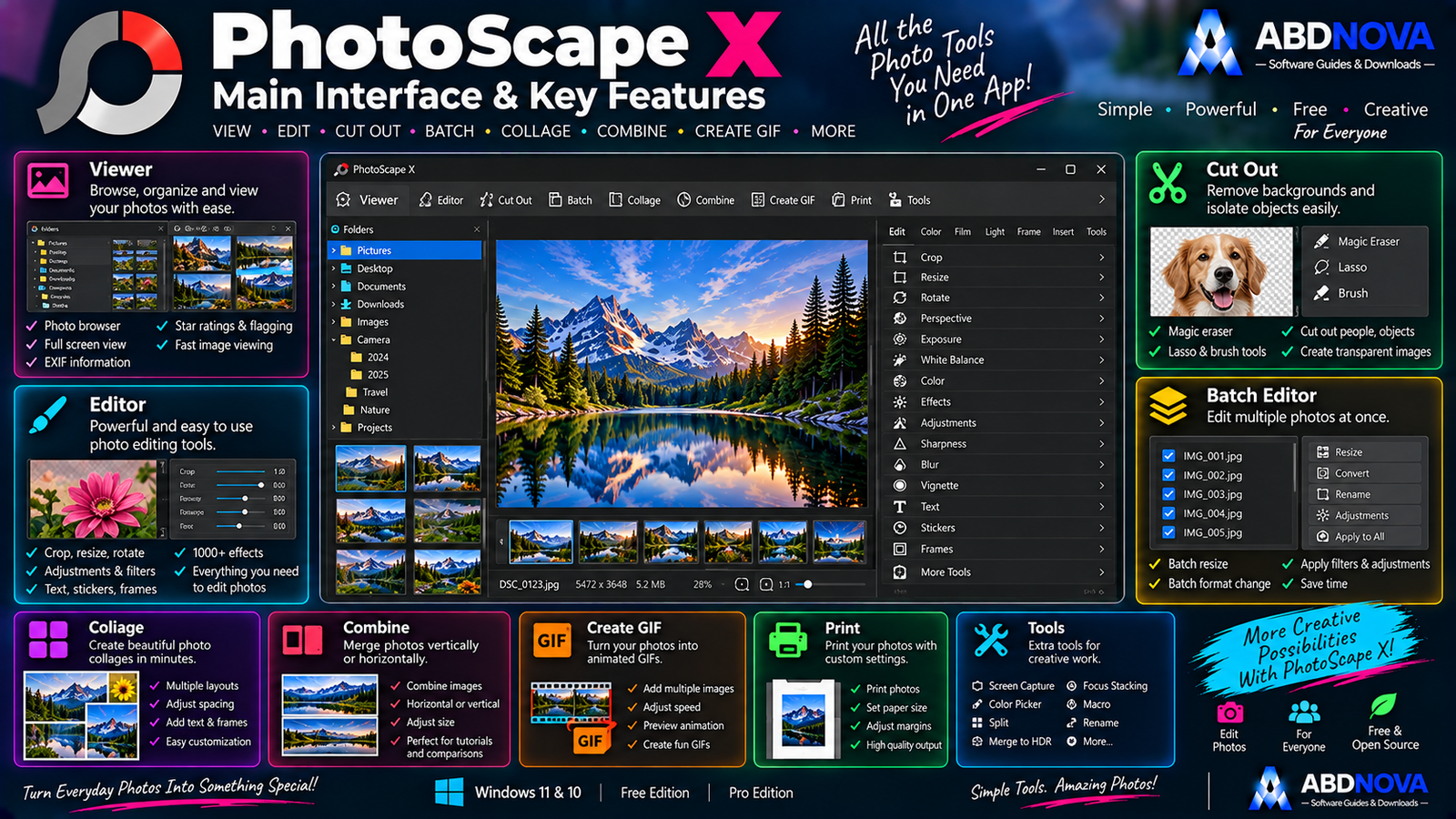This screenshot has width=1456, height=819.
Task: Click the zoom fit icon beside 28%
Action: (x=742, y=584)
